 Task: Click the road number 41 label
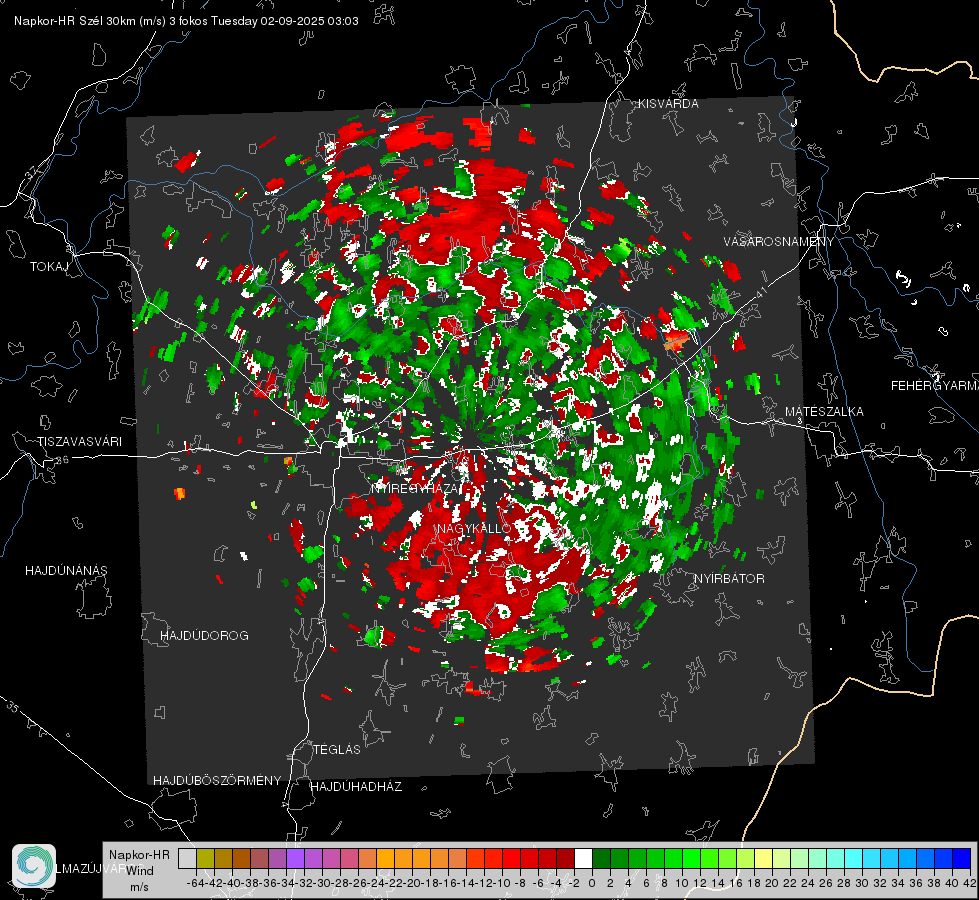click(x=760, y=292)
